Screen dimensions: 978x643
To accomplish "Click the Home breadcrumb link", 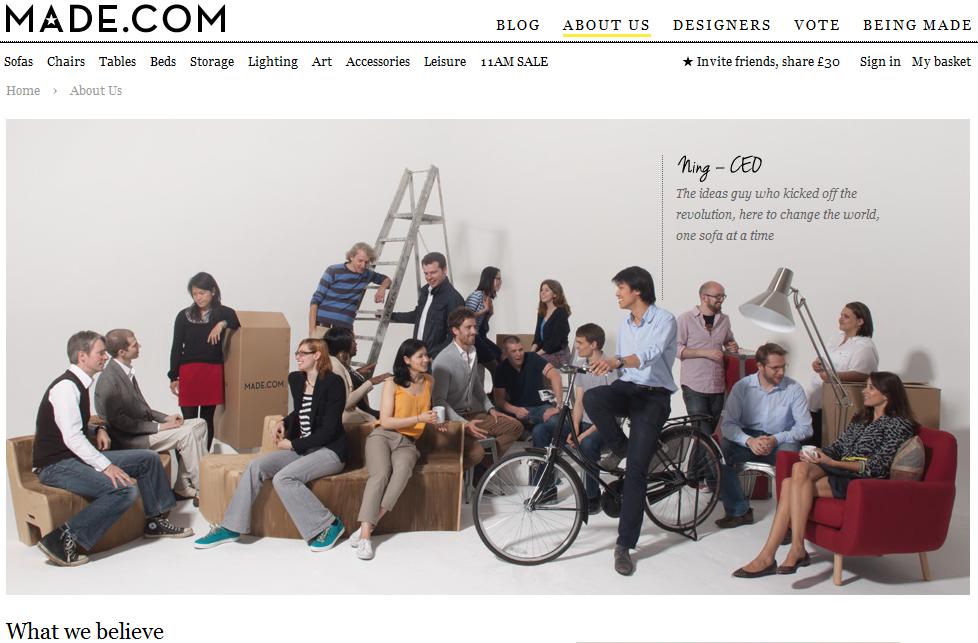I will click(23, 91).
